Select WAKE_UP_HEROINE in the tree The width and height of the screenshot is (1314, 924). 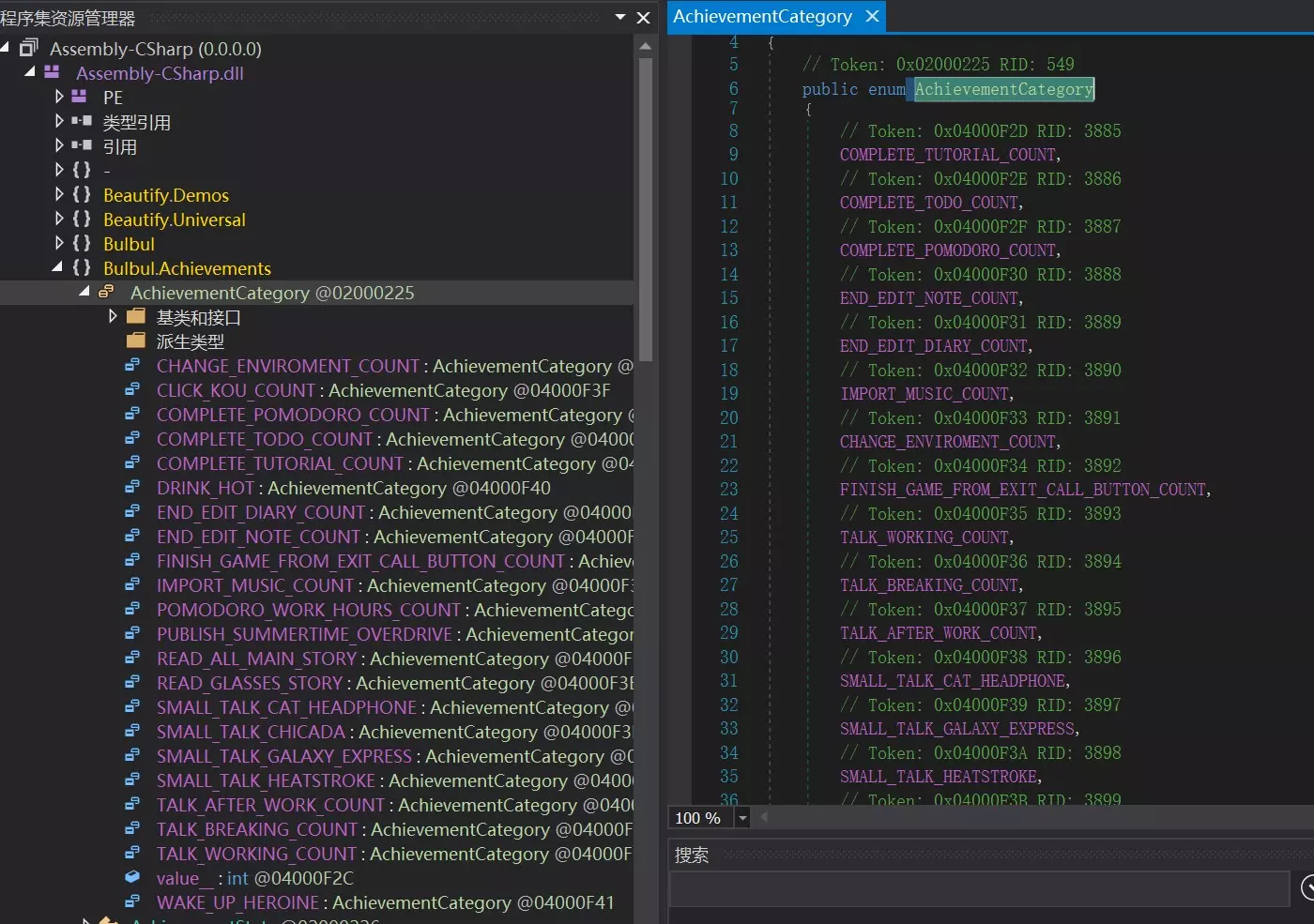pos(237,902)
